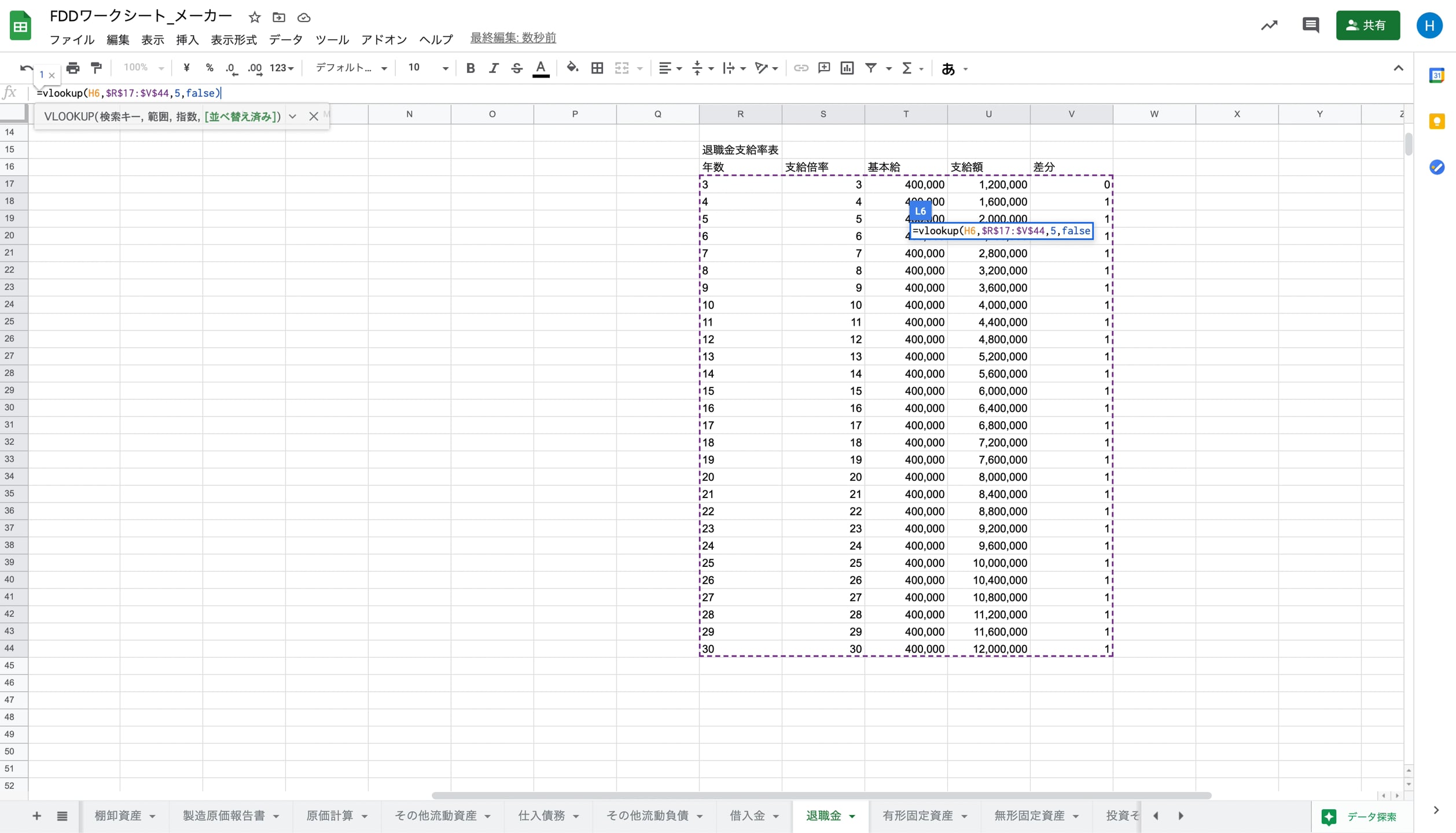
Task: Open the functions (Σ) menu
Action: pyautogui.click(x=909, y=68)
